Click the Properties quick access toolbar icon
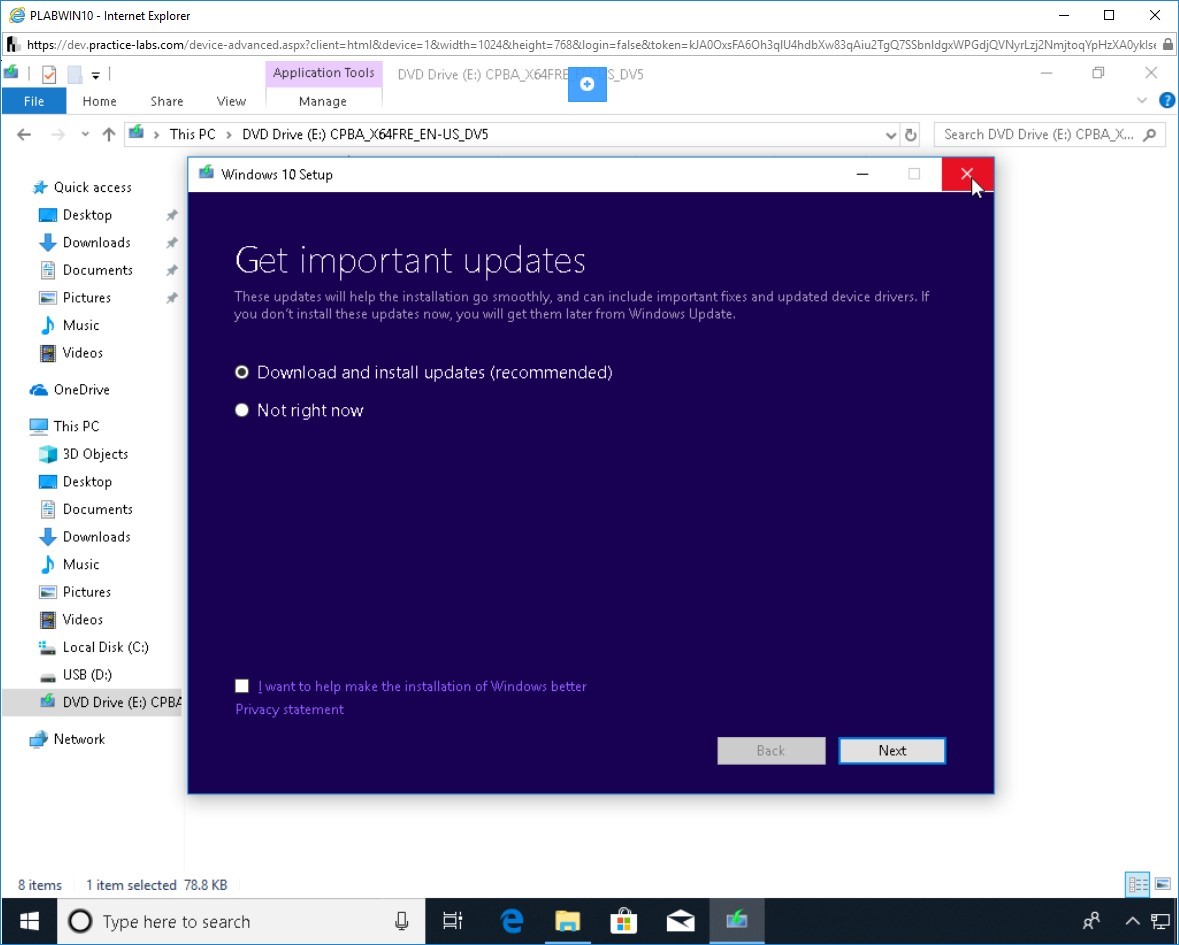The height and width of the screenshot is (945, 1179). coord(49,74)
